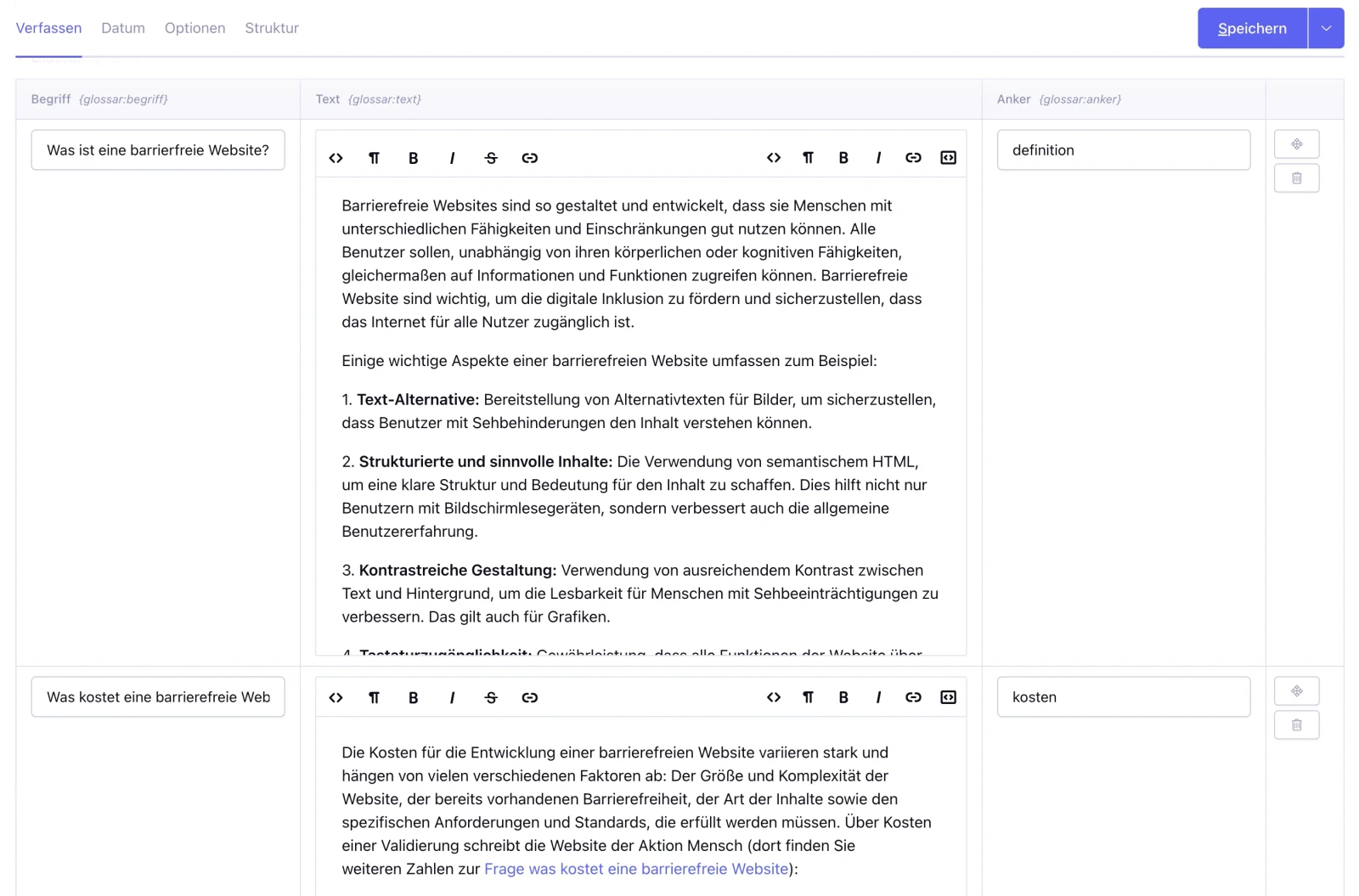Click the paragraph starting 'Einige wichtige Aspekte'
The image size is (1359, 896).
click(x=609, y=361)
